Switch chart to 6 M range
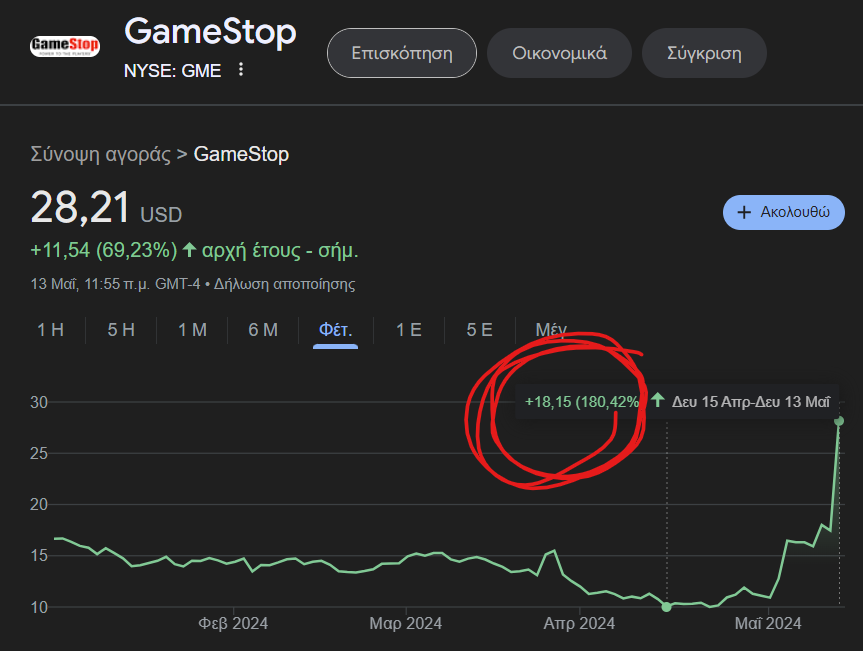Screen dimensions: 863x651 [x=263, y=330]
